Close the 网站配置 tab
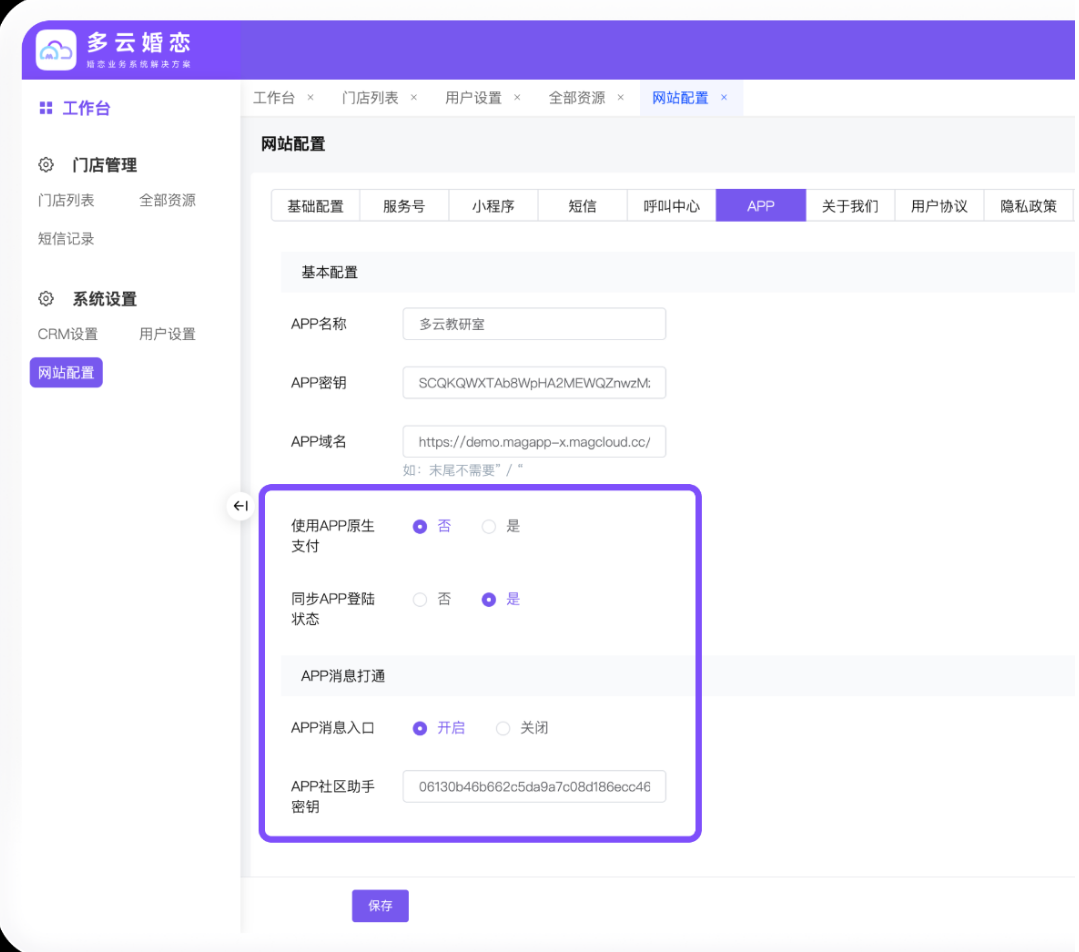 [724, 98]
